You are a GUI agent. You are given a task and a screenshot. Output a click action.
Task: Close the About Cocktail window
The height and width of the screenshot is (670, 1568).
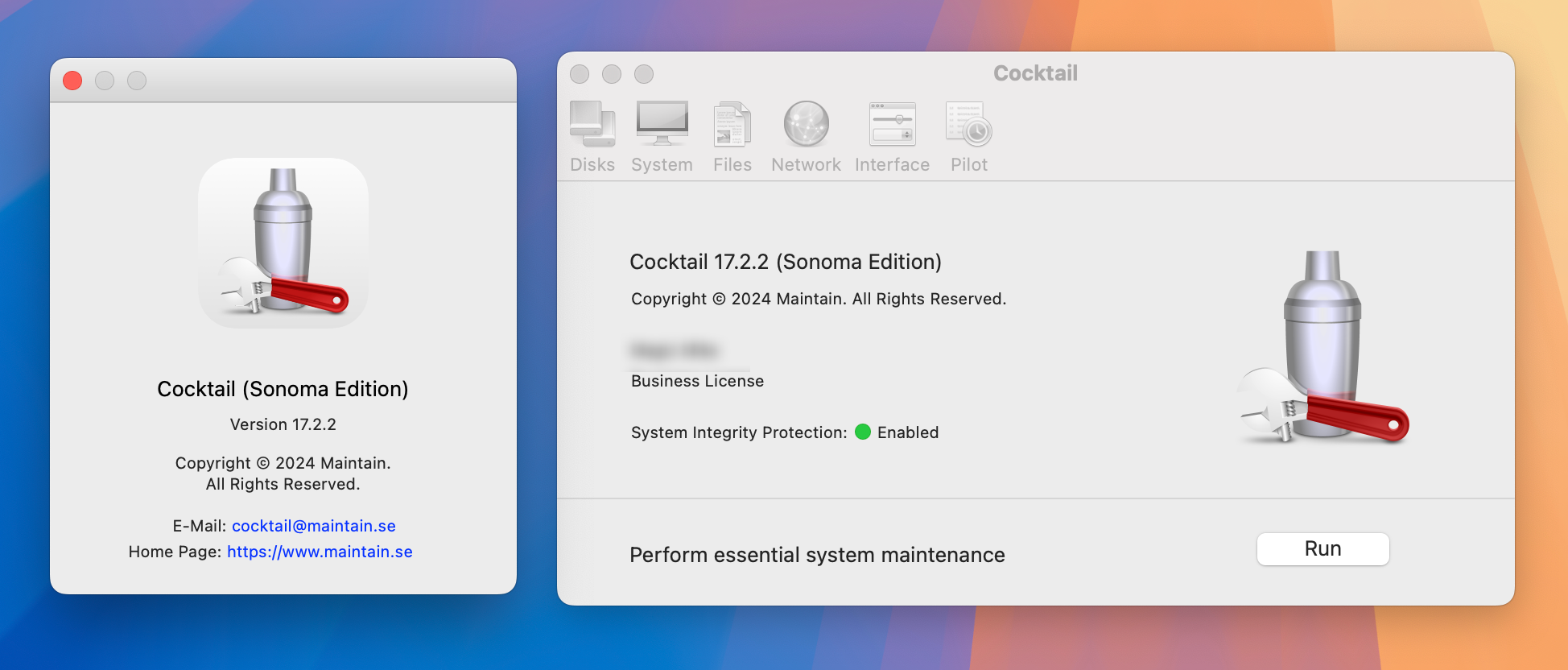click(x=72, y=81)
